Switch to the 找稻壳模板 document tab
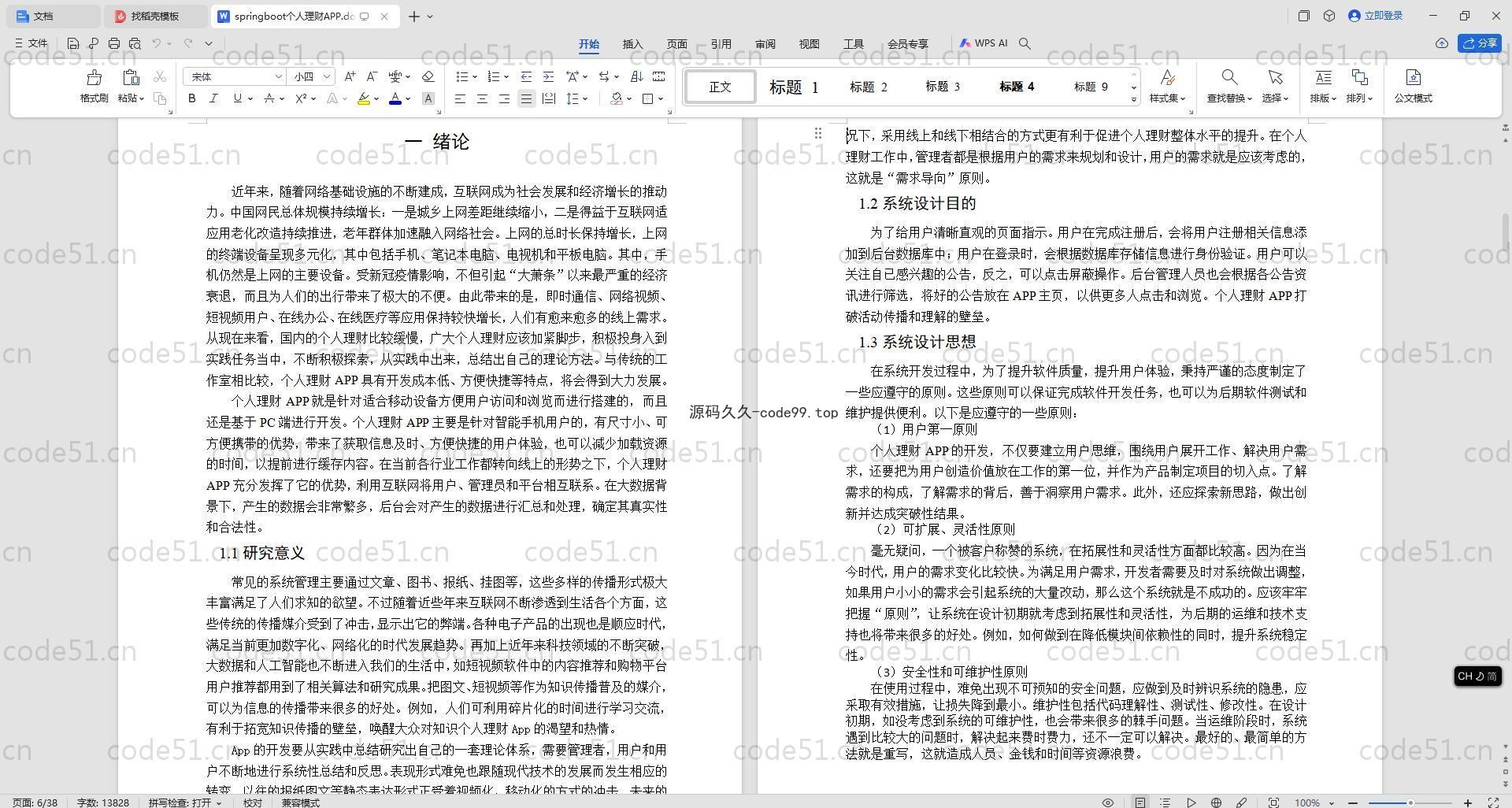The image size is (1512, 808). pos(156,16)
